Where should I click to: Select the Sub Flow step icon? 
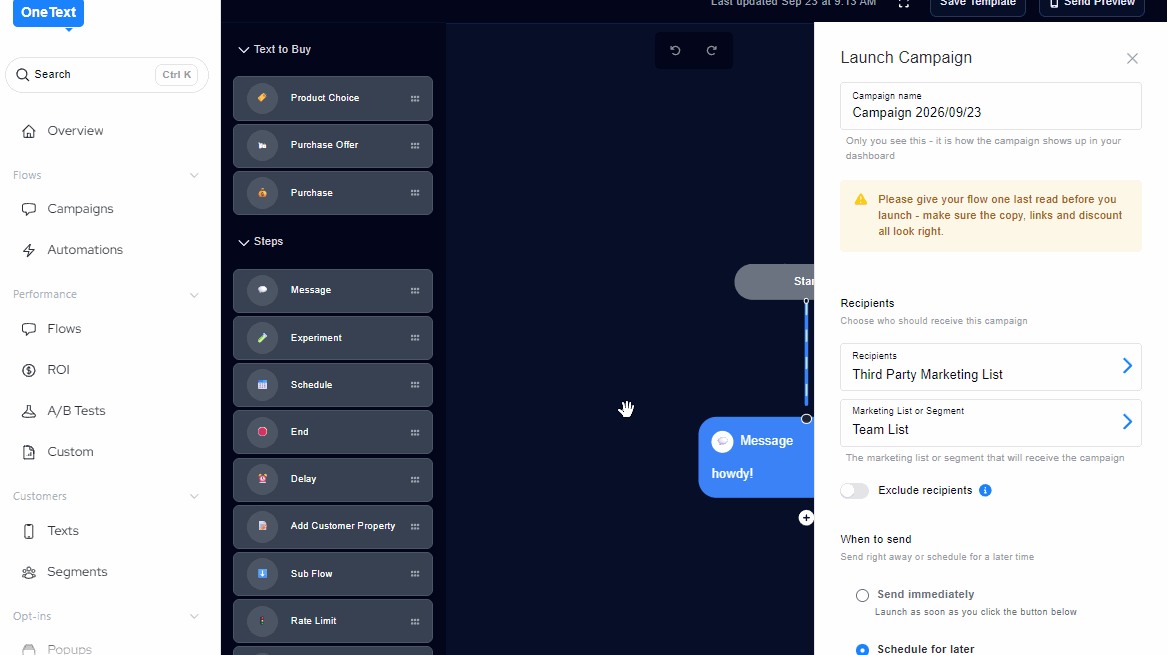(262, 574)
